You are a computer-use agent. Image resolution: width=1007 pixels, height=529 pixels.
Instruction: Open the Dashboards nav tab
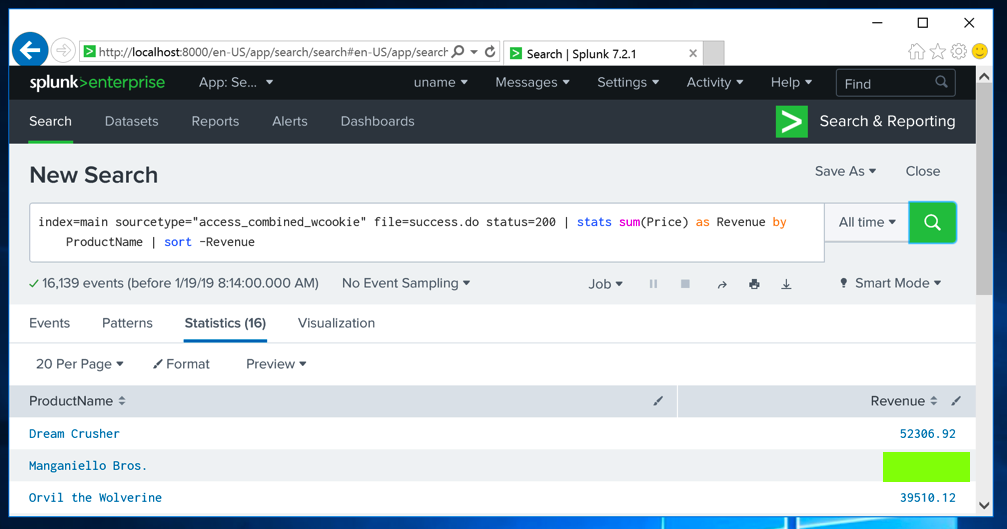click(x=378, y=121)
